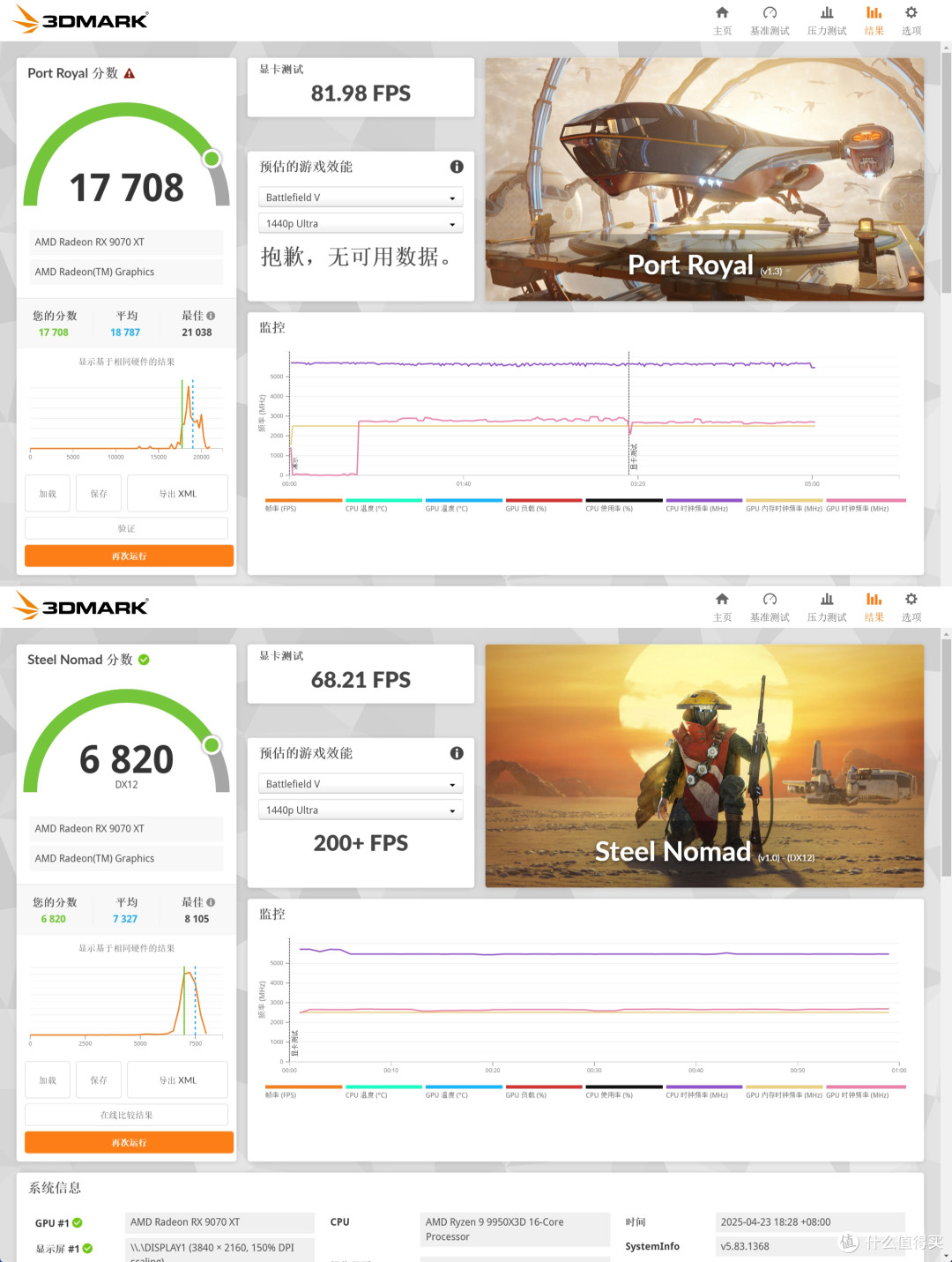Click vertical scrollbar of Steel Nomad window
The height and width of the screenshot is (1262, 952).
tap(946, 758)
